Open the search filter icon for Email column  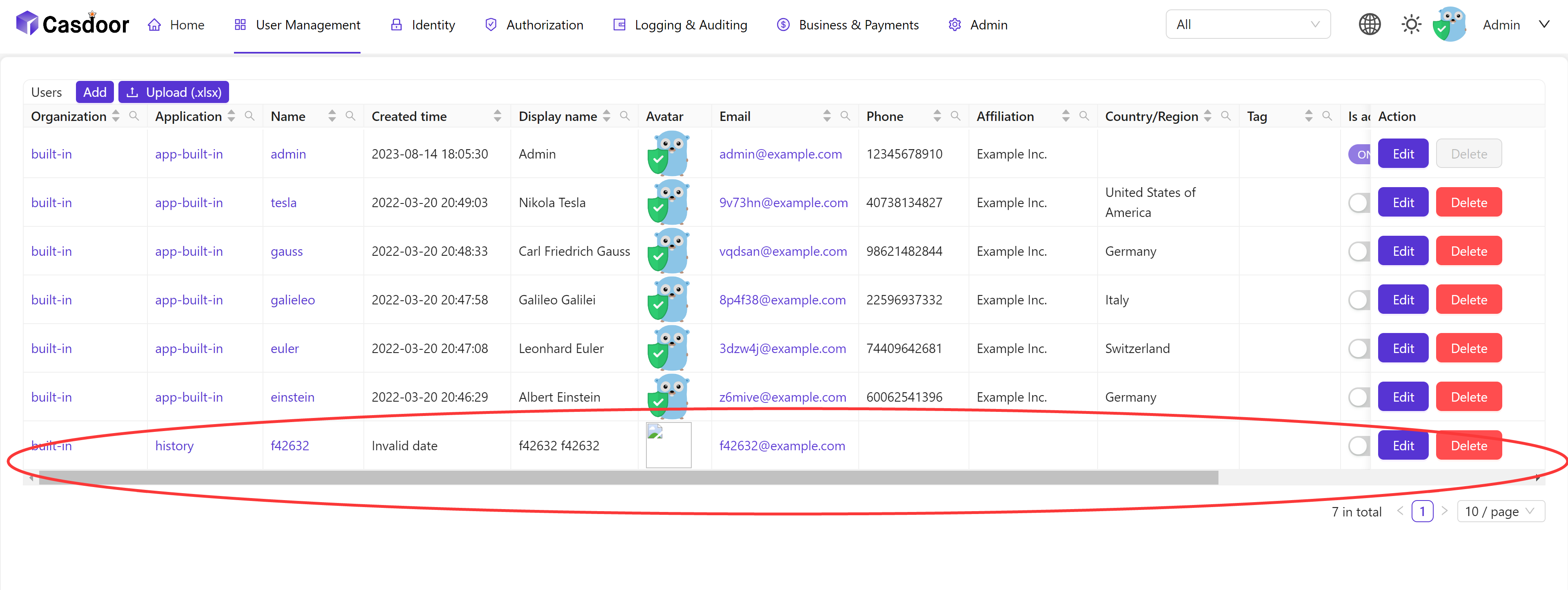click(846, 115)
